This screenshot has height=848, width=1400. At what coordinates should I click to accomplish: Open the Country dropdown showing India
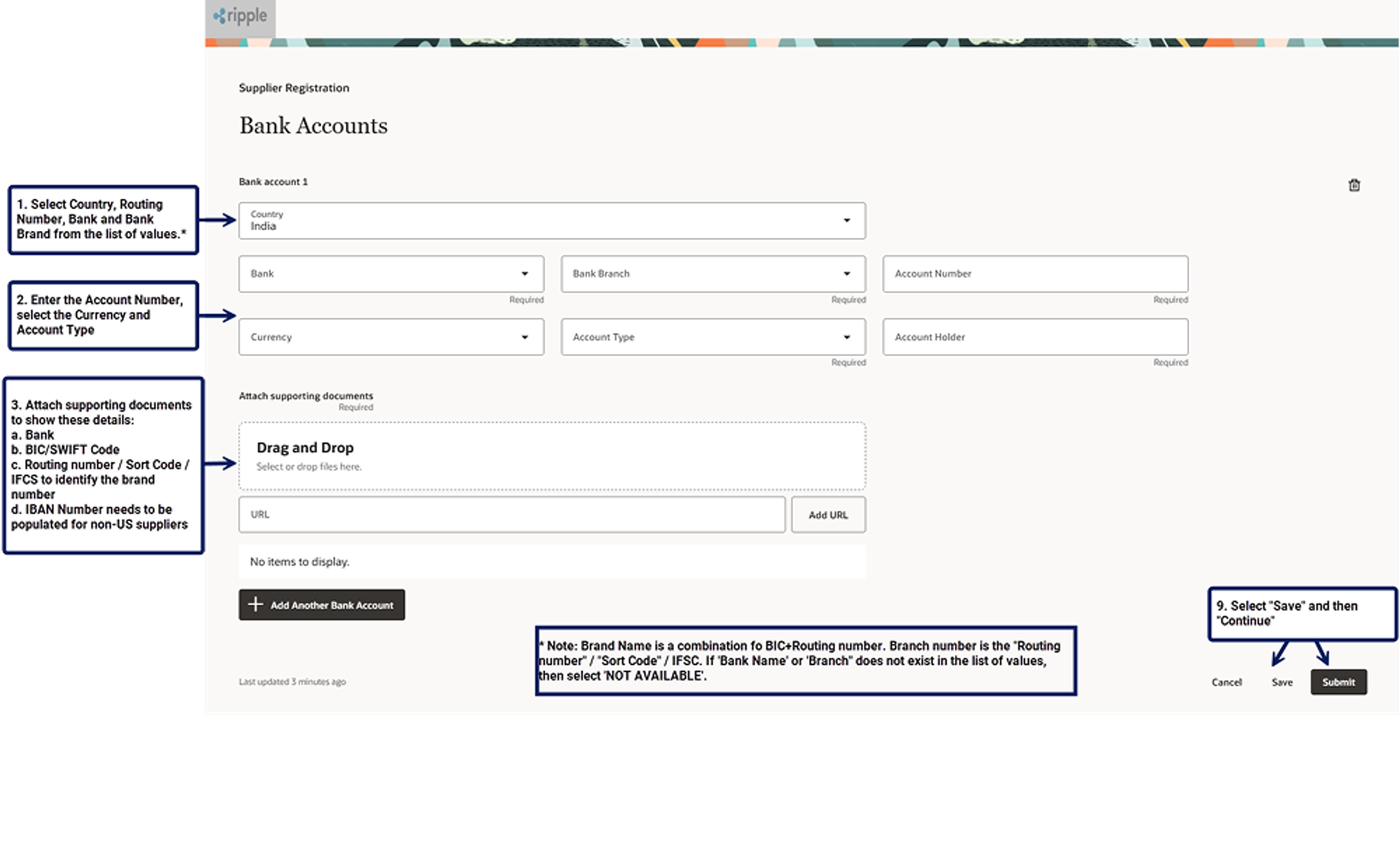[x=552, y=221]
